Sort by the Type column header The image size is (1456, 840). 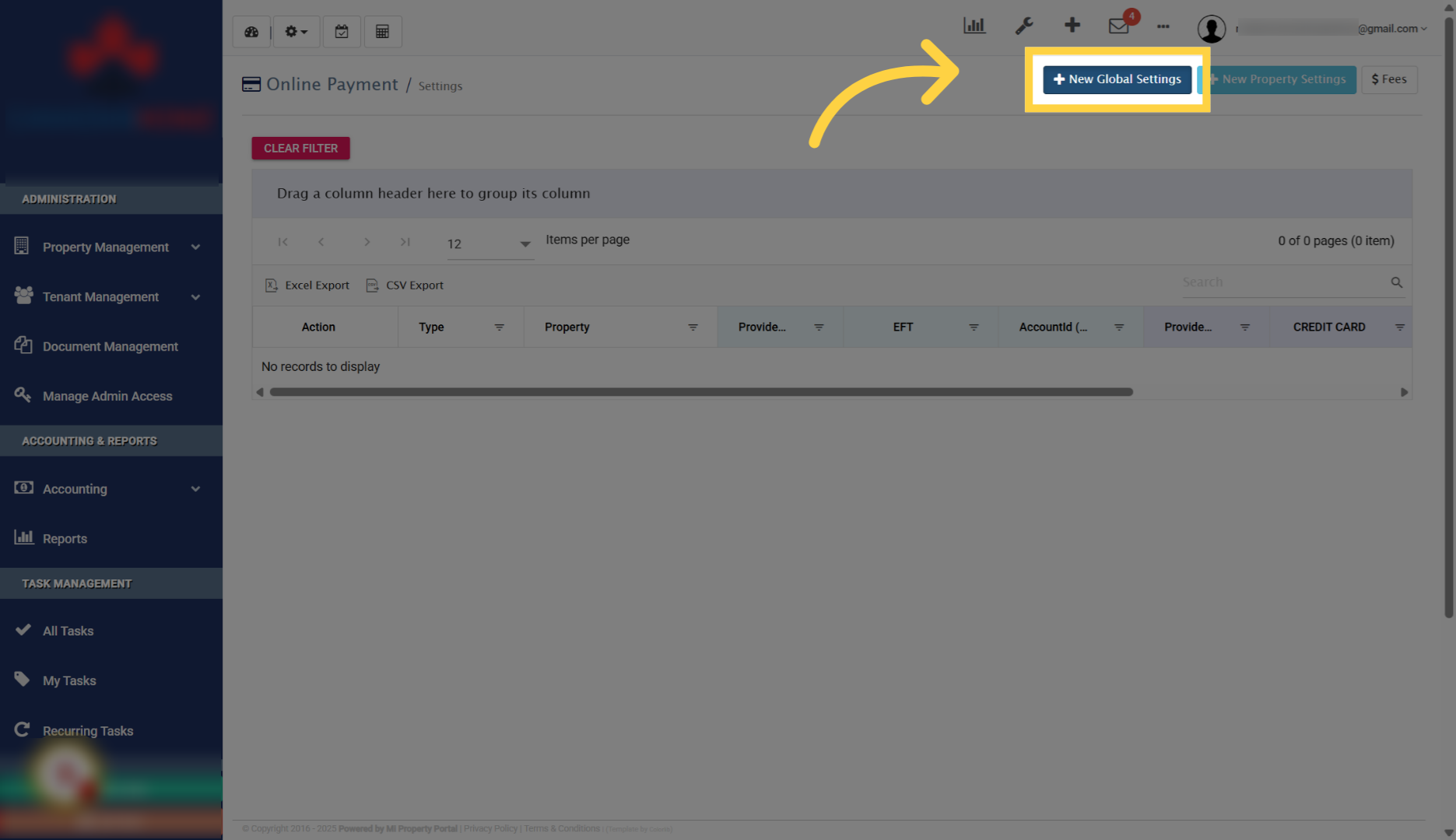(431, 327)
